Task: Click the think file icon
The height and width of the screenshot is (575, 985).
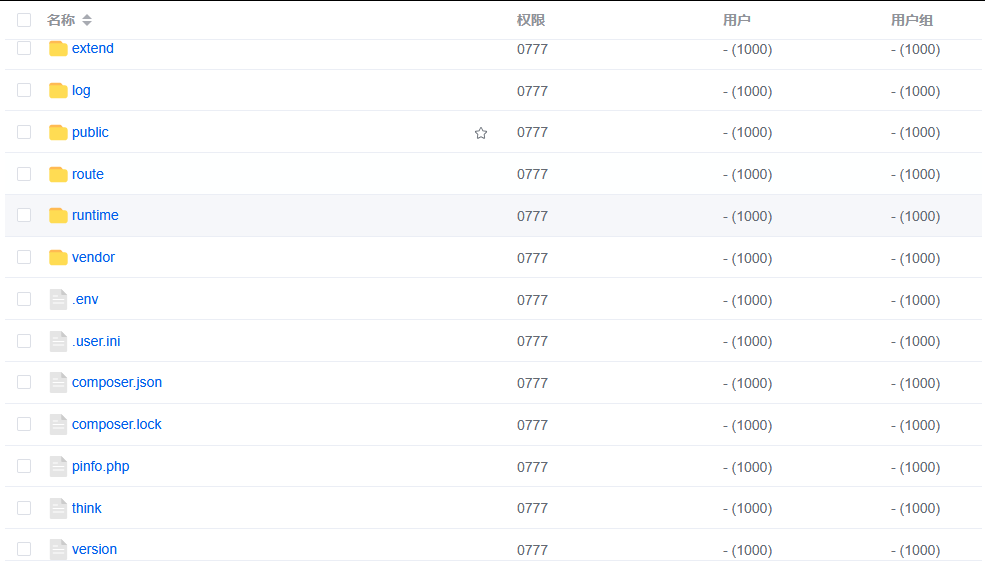Action: (58, 509)
